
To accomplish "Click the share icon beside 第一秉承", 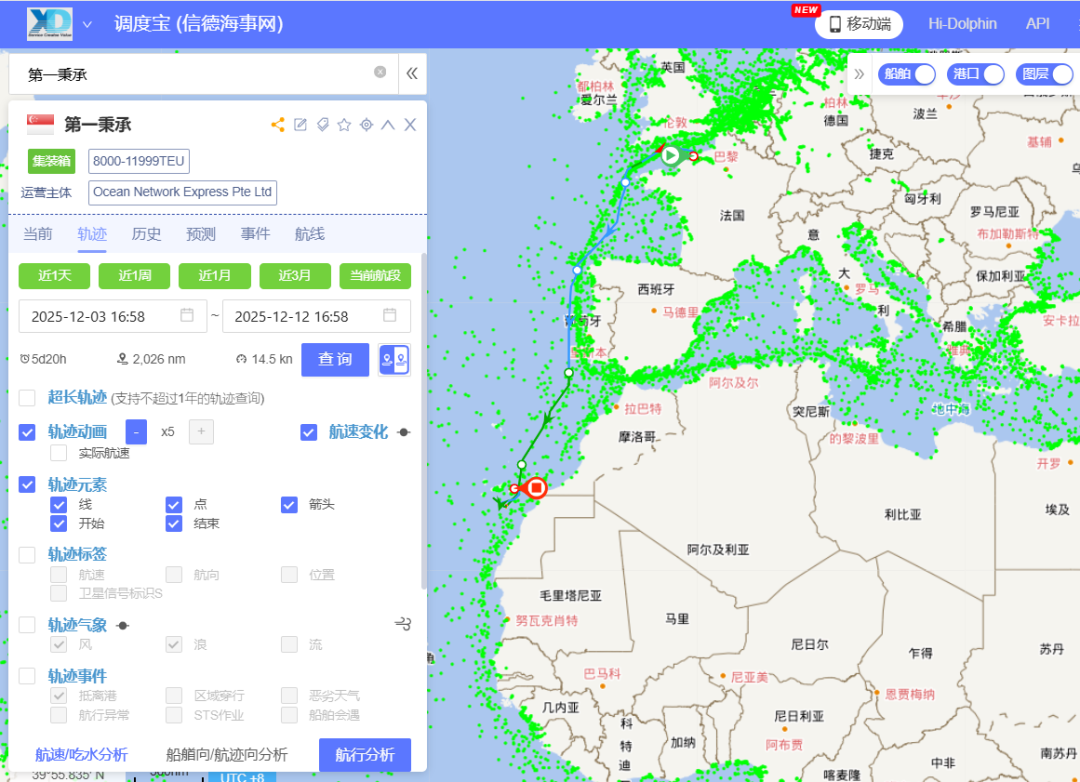I will 278,125.
